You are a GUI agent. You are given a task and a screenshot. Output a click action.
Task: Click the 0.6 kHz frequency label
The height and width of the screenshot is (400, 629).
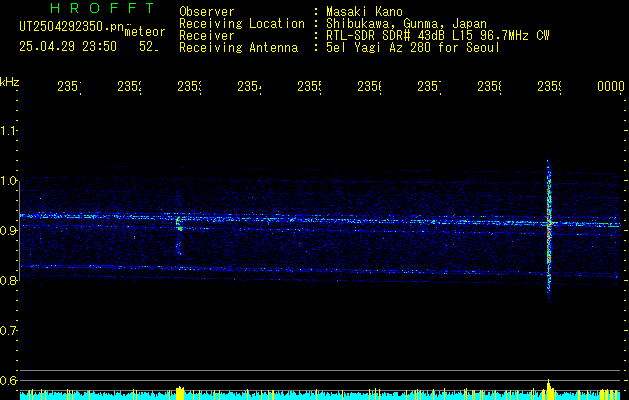[9, 380]
